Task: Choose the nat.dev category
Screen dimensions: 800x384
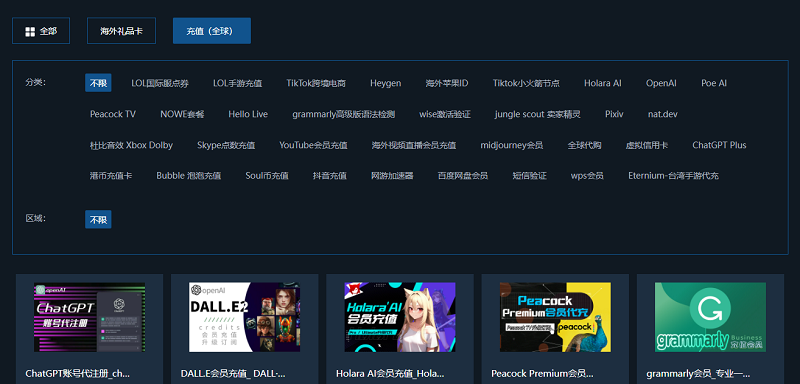Action: pyautogui.click(x=663, y=114)
